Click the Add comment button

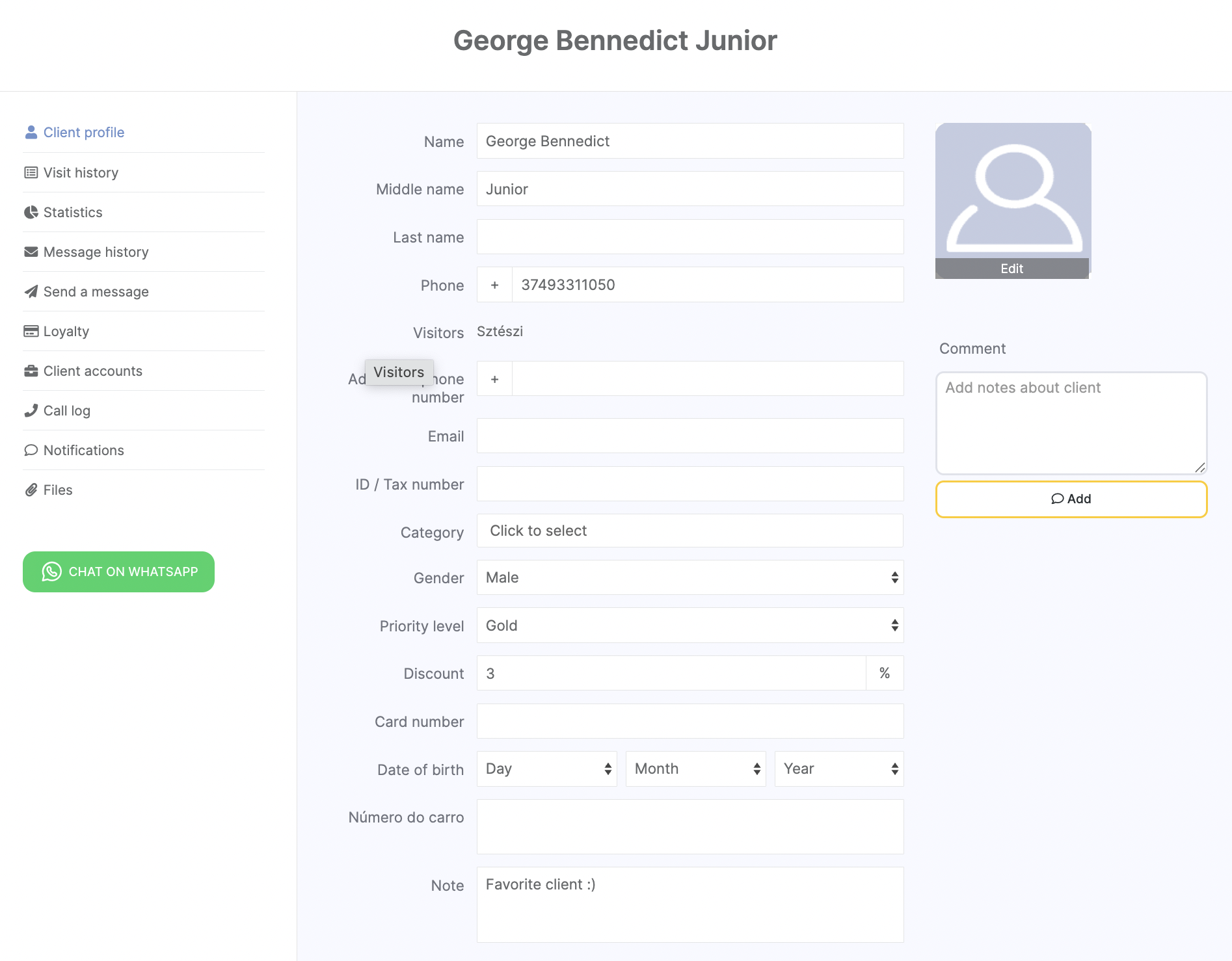tap(1071, 499)
